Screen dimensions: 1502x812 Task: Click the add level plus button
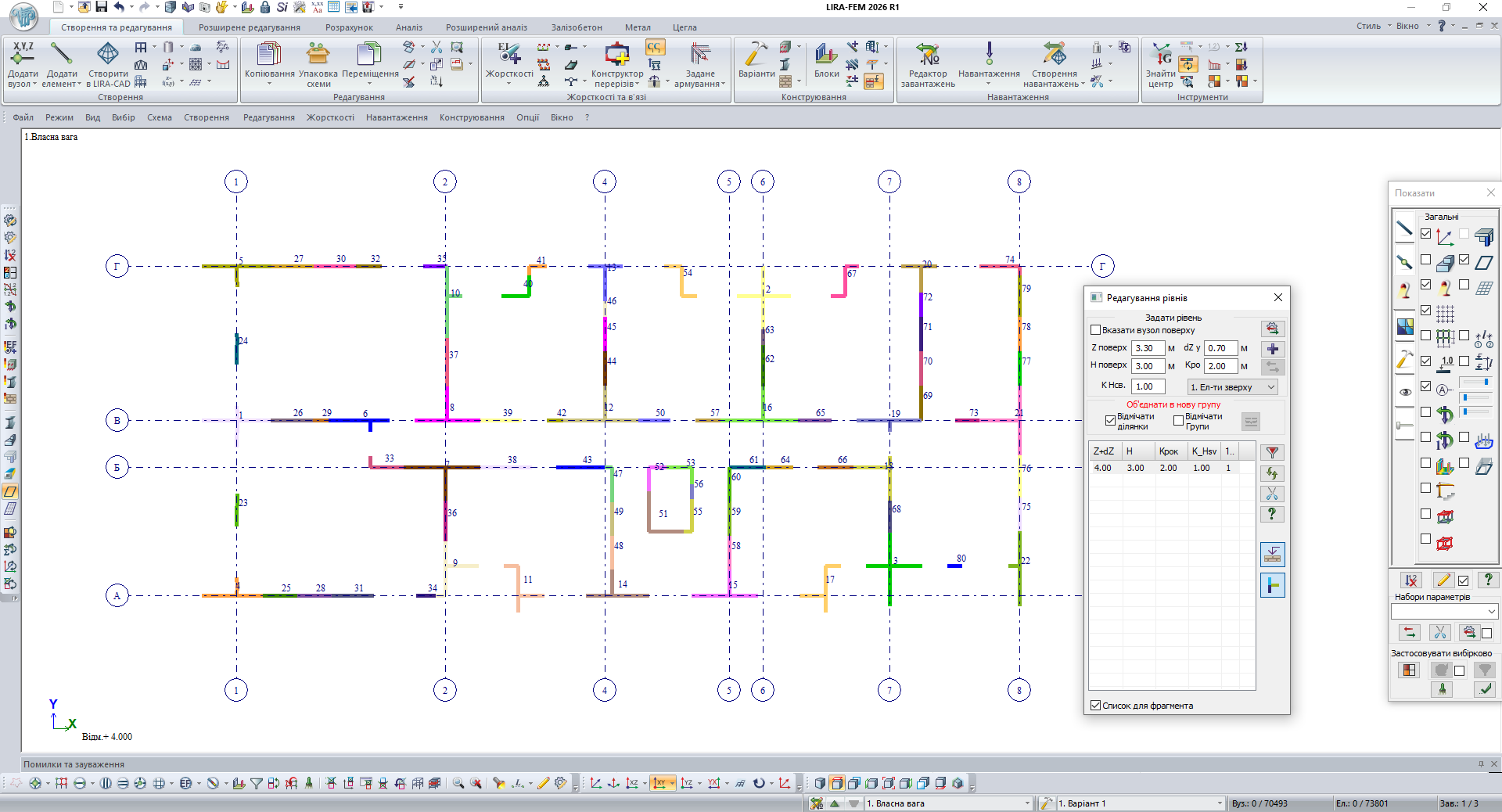(1273, 349)
